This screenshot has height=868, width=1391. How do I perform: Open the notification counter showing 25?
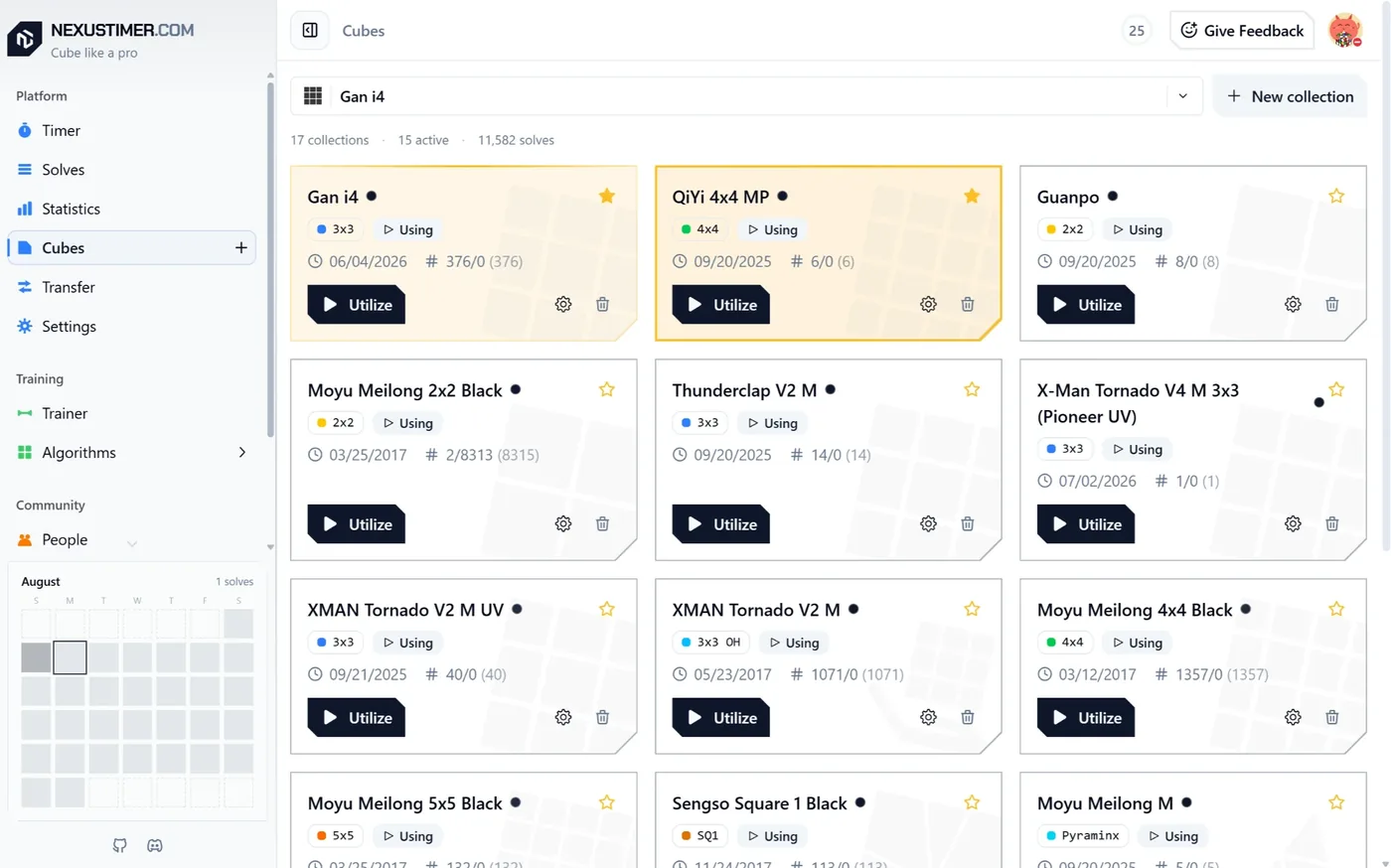1137,31
